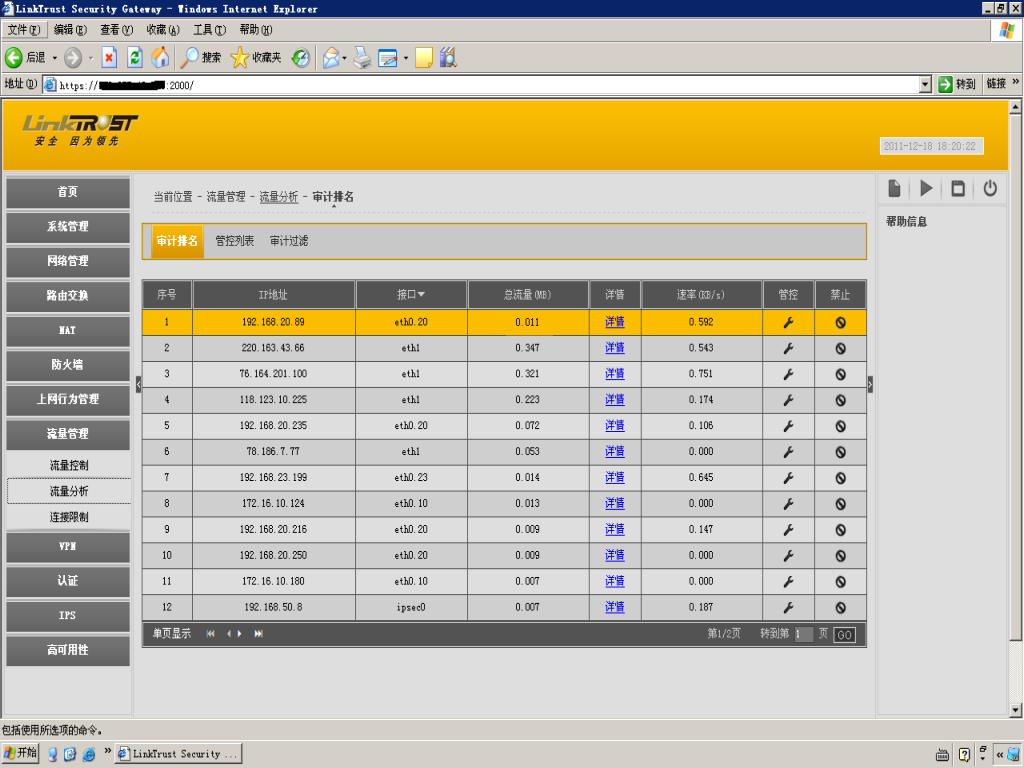Open the address bar dropdown arrow

pos(925,84)
